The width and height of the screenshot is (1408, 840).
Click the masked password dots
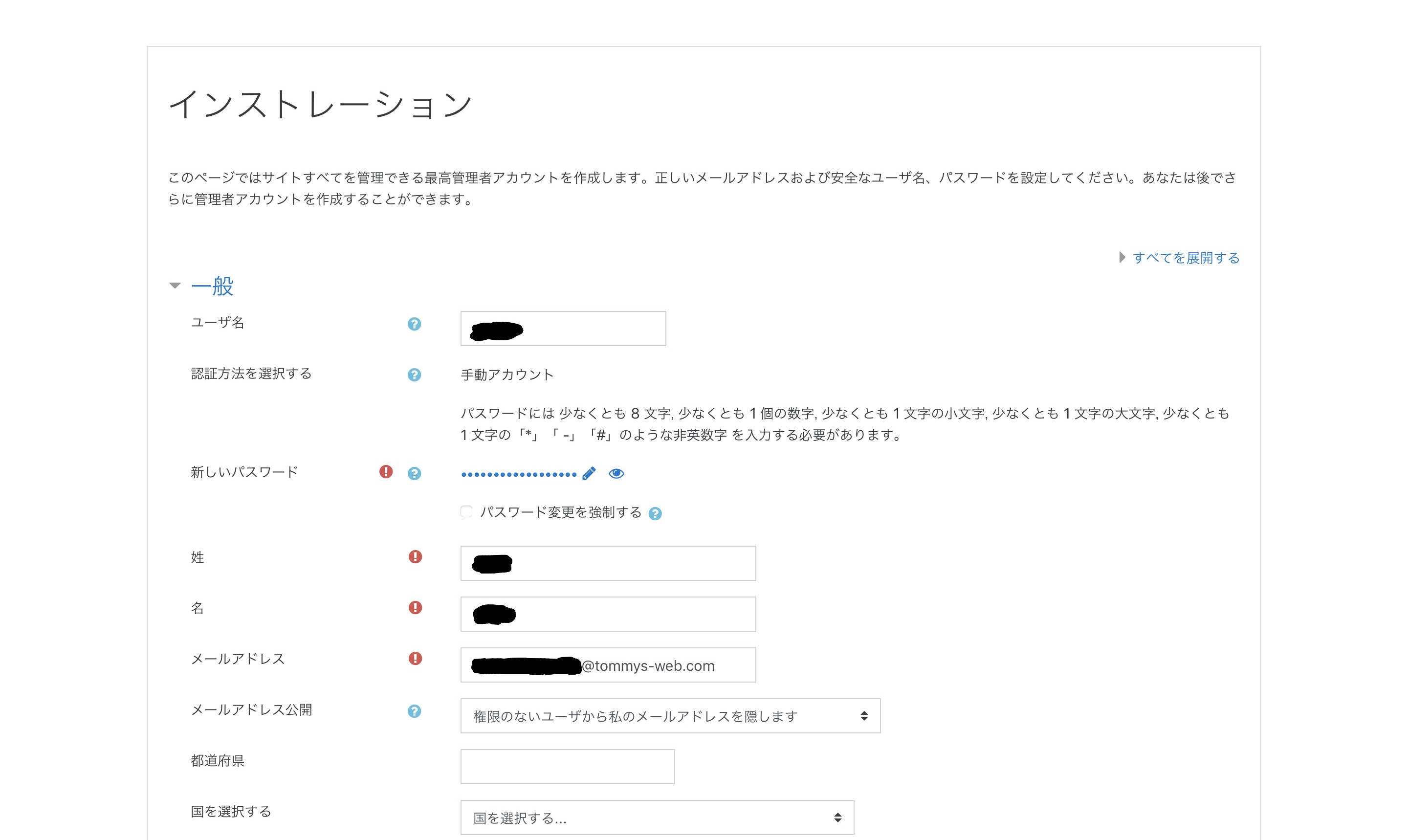coord(519,474)
